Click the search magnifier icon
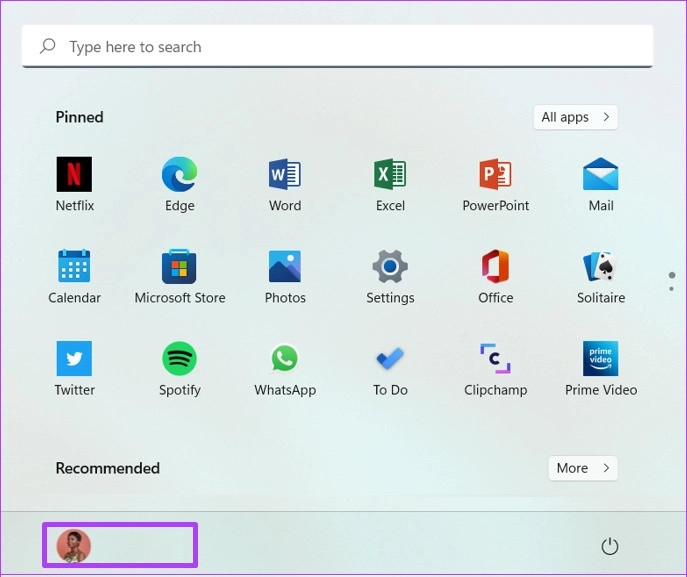The height and width of the screenshot is (577, 687). (47, 46)
